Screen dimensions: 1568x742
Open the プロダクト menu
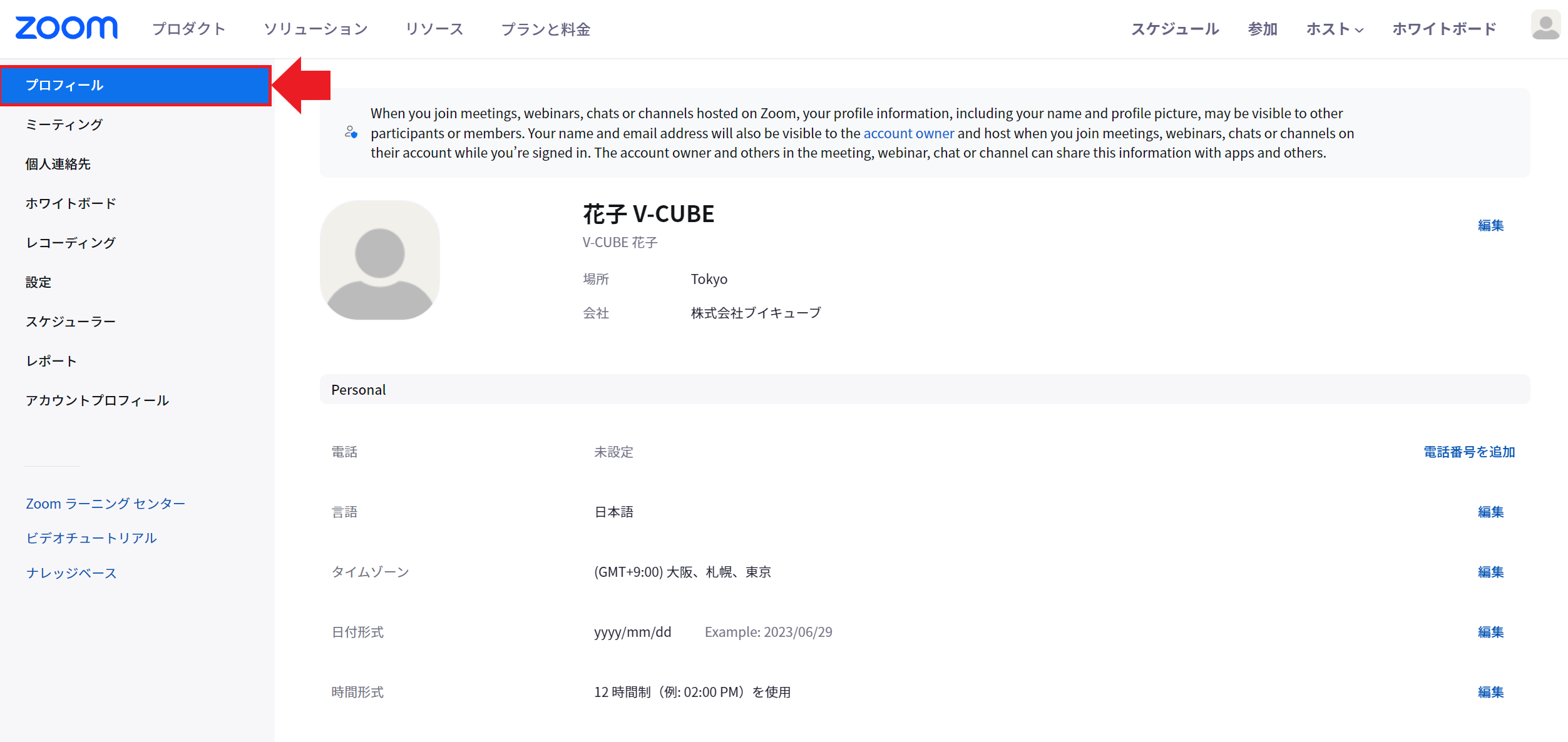tap(189, 29)
